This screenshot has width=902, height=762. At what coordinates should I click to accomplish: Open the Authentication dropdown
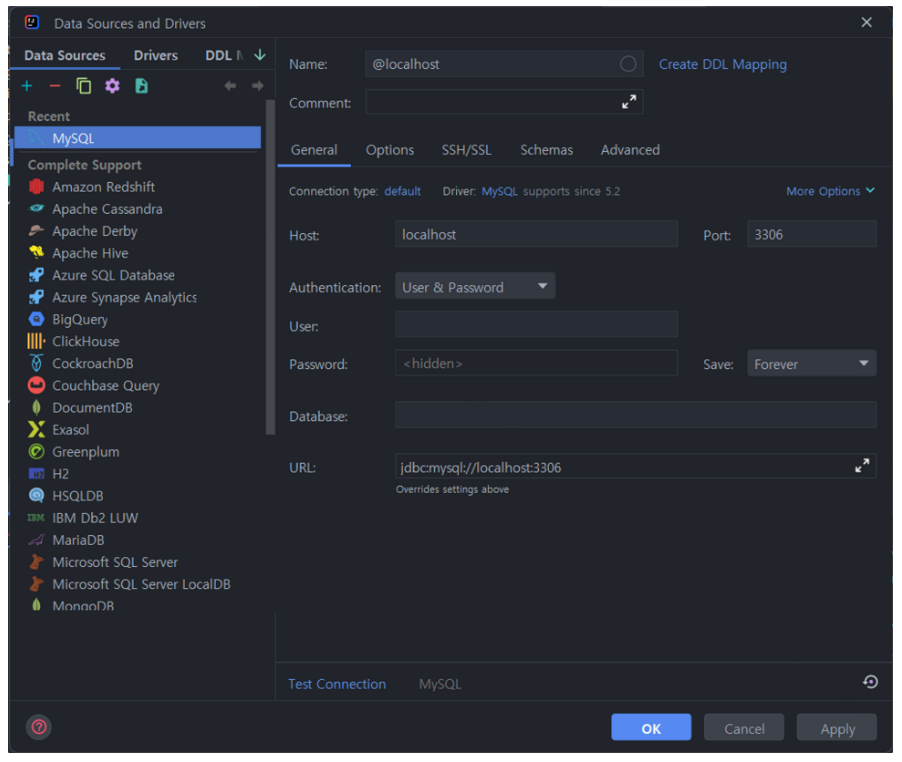(475, 286)
